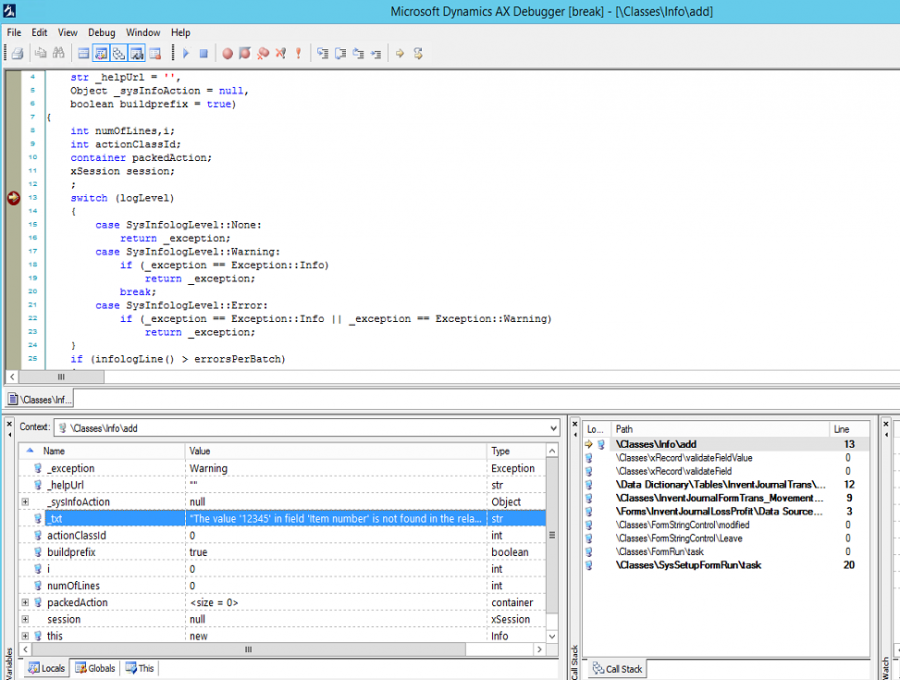The width and height of the screenshot is (900, 680).
Task: Expand the packedAction variable node
Action: 25,603
